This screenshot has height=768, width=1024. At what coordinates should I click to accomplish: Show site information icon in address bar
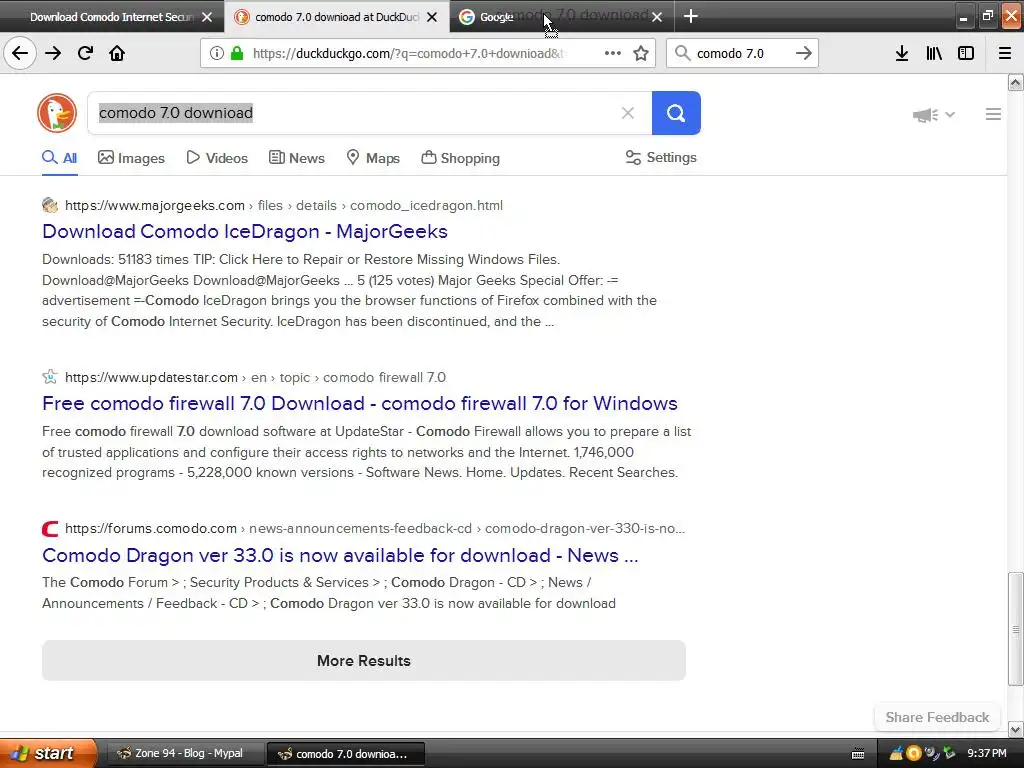coord(216,53)
